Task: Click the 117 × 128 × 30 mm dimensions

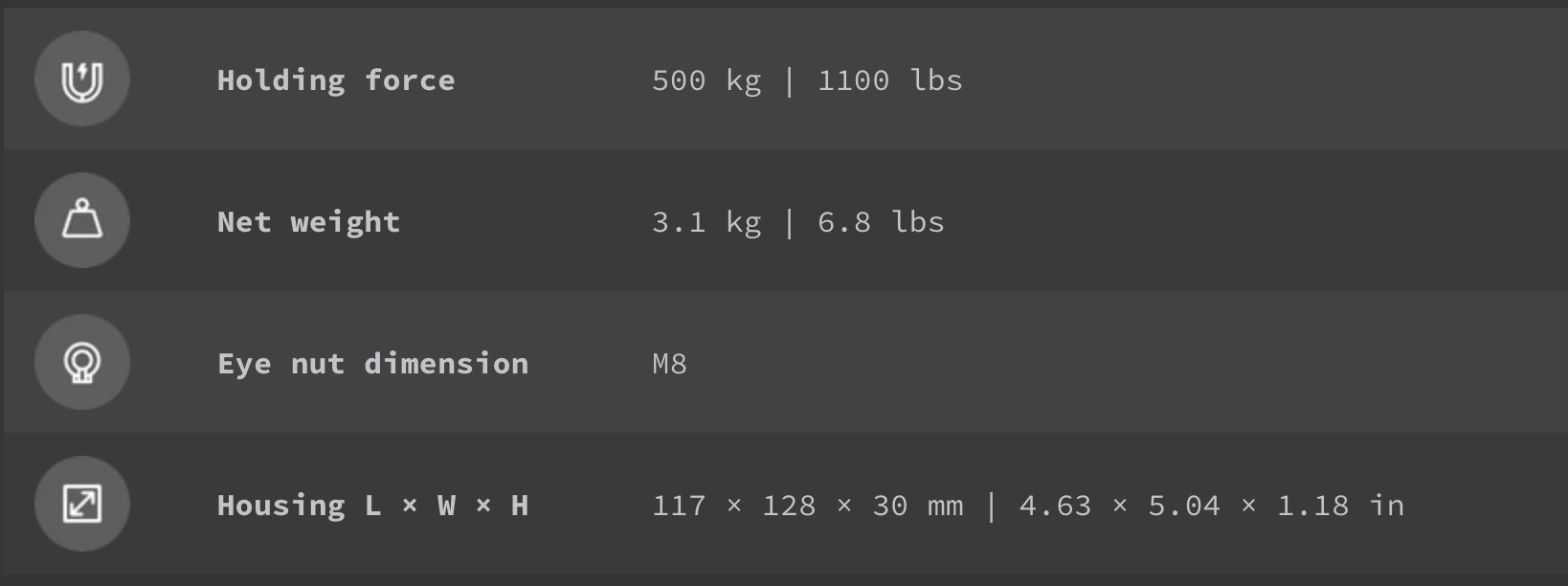Action: coord(808,506)
